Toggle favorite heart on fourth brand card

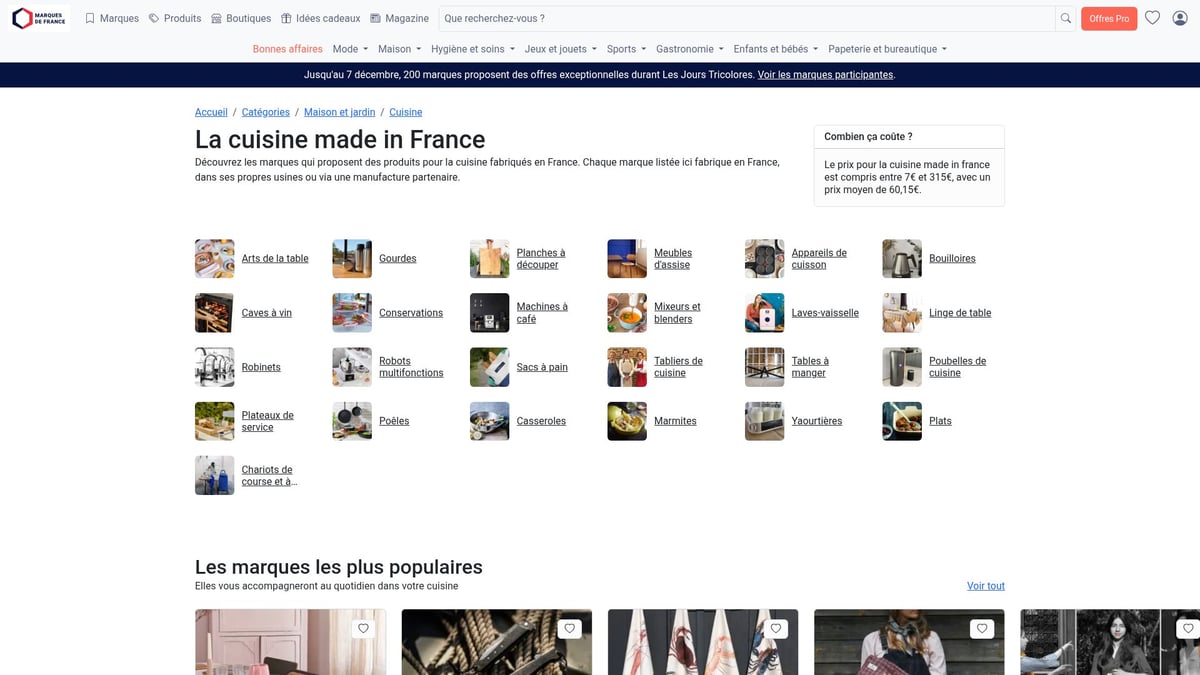tap(982, 629)
